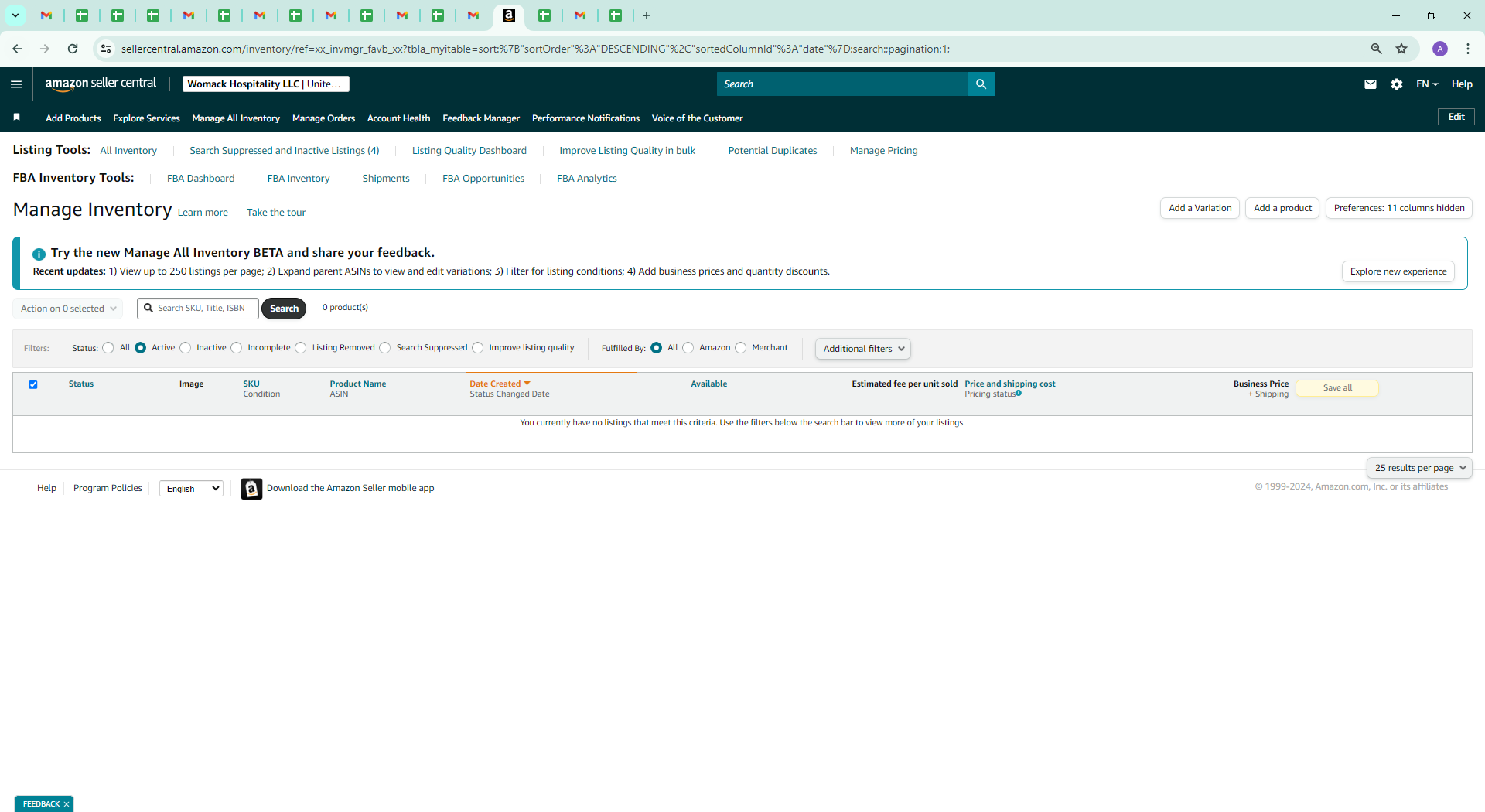Viewport: 1485px width, 812px height.
Task: Tick the select-all checkbox in table header
Action: coord(33,384)
